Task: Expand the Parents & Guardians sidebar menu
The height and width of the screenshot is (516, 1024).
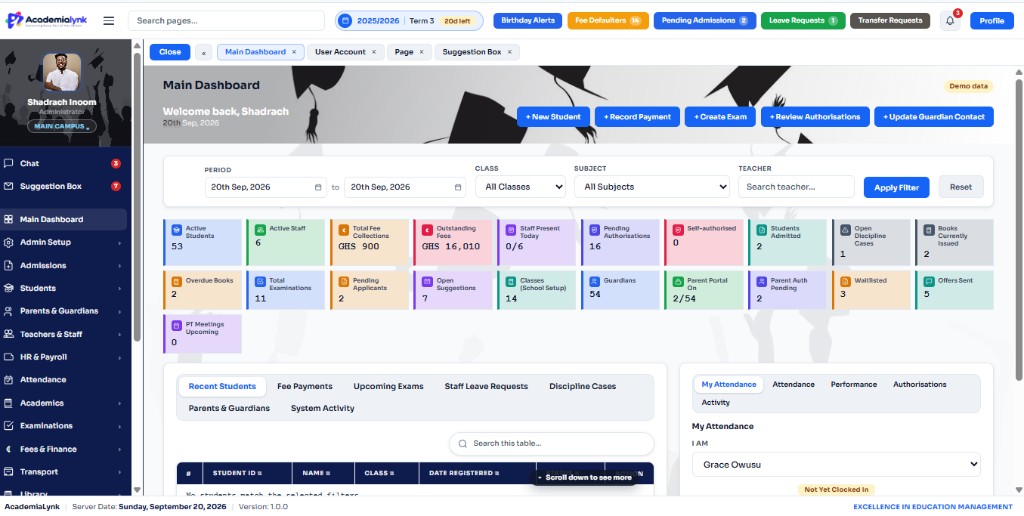Action: 63,311
